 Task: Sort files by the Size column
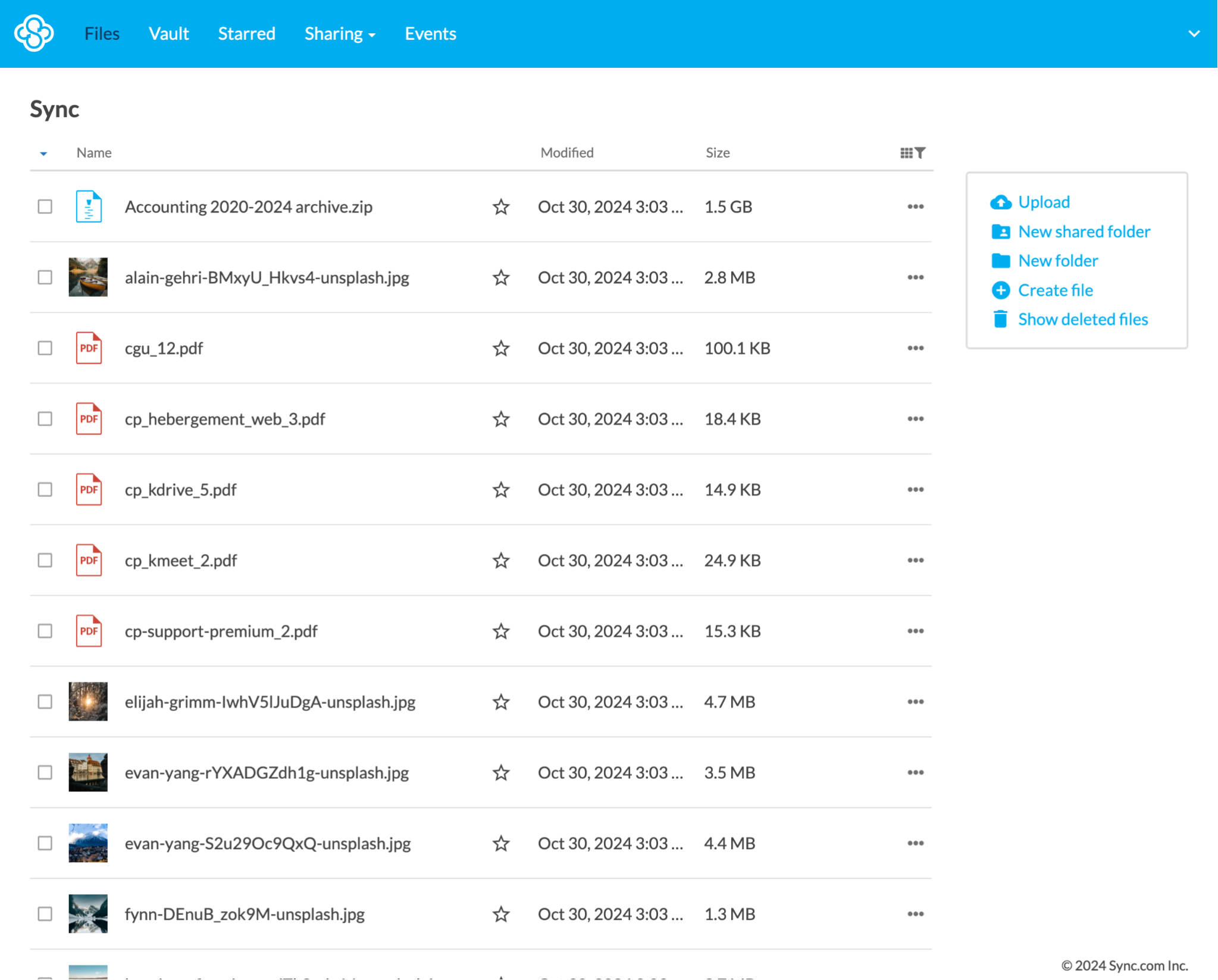coord(718,153)
